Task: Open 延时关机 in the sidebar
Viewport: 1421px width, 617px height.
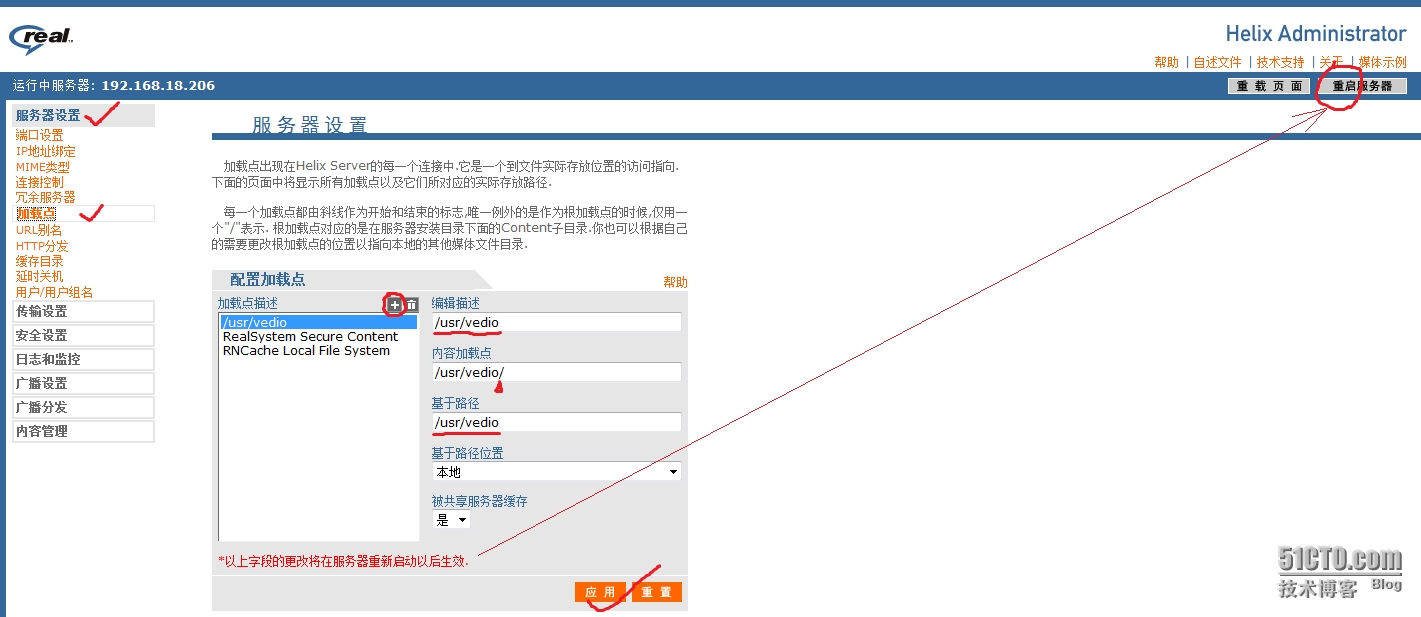Action: click(39, 276)
